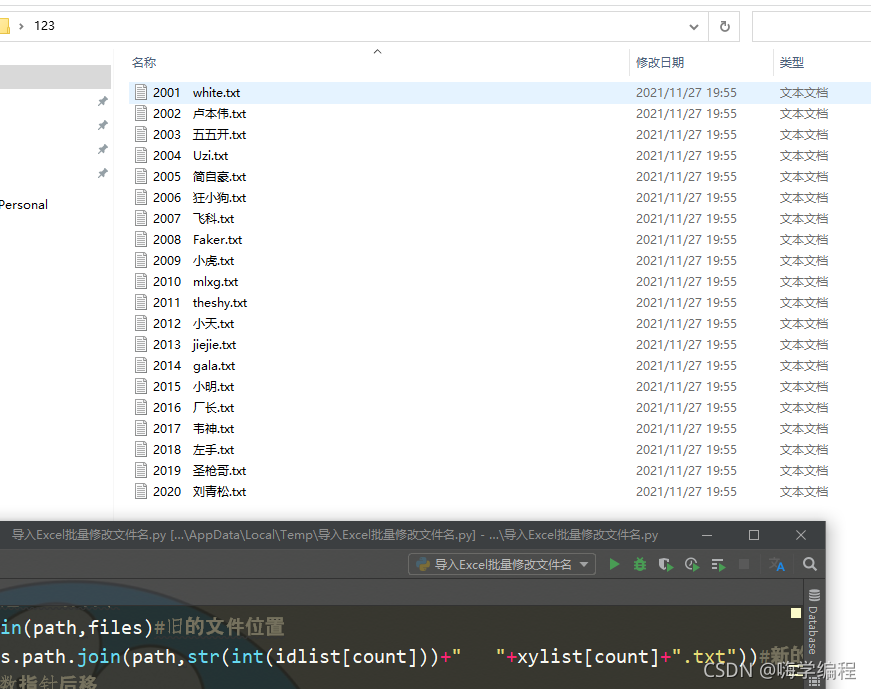Click the 文本文档 type cell of 2010 mlxg.txt

[x=803, y=282]
